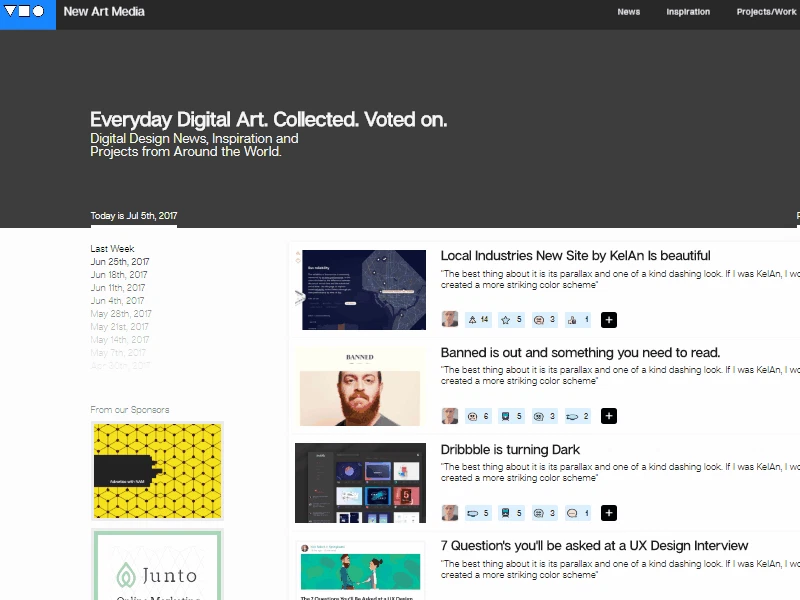Vote blimp reaction (2) on Banned post
800x600 pixels.
[578, 416]
